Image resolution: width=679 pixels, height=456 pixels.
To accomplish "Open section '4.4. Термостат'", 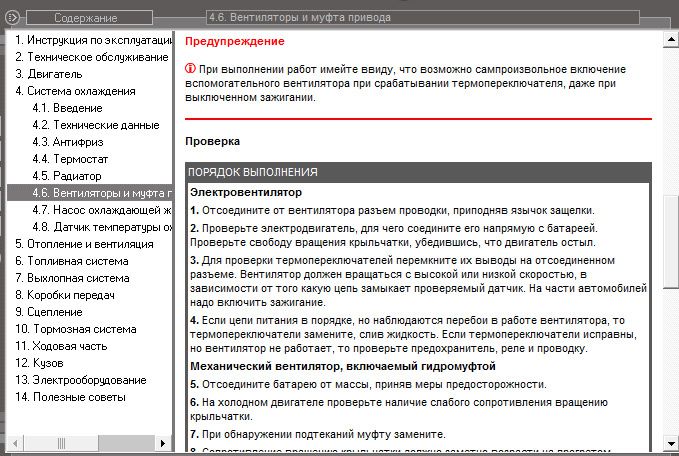I will tap(70, 159).
